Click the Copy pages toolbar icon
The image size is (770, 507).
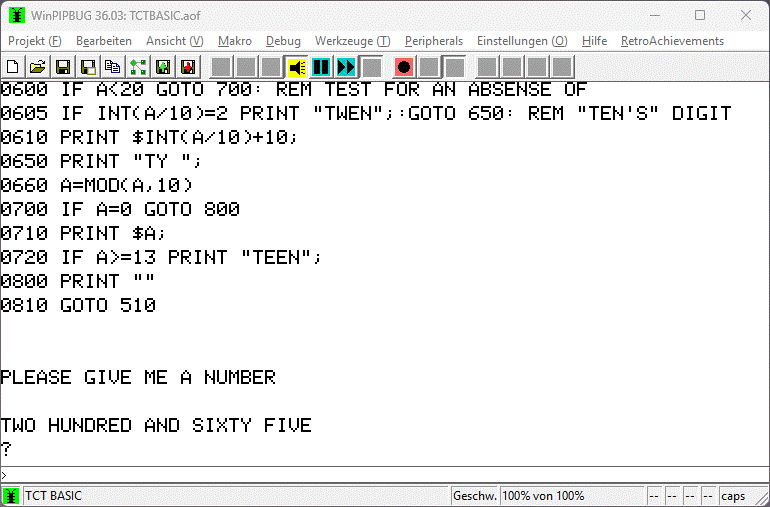click(x=113, y=67)
